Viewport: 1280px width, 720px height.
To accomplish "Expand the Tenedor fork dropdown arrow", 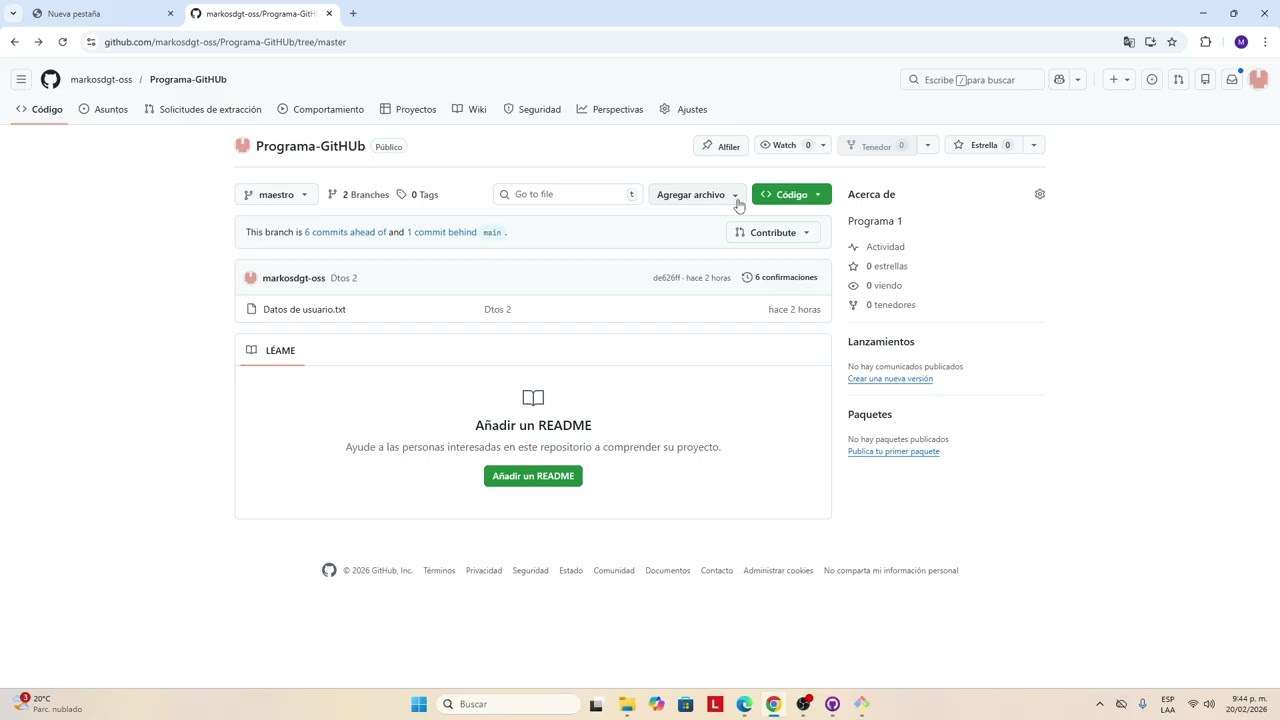I will [927, 145].
